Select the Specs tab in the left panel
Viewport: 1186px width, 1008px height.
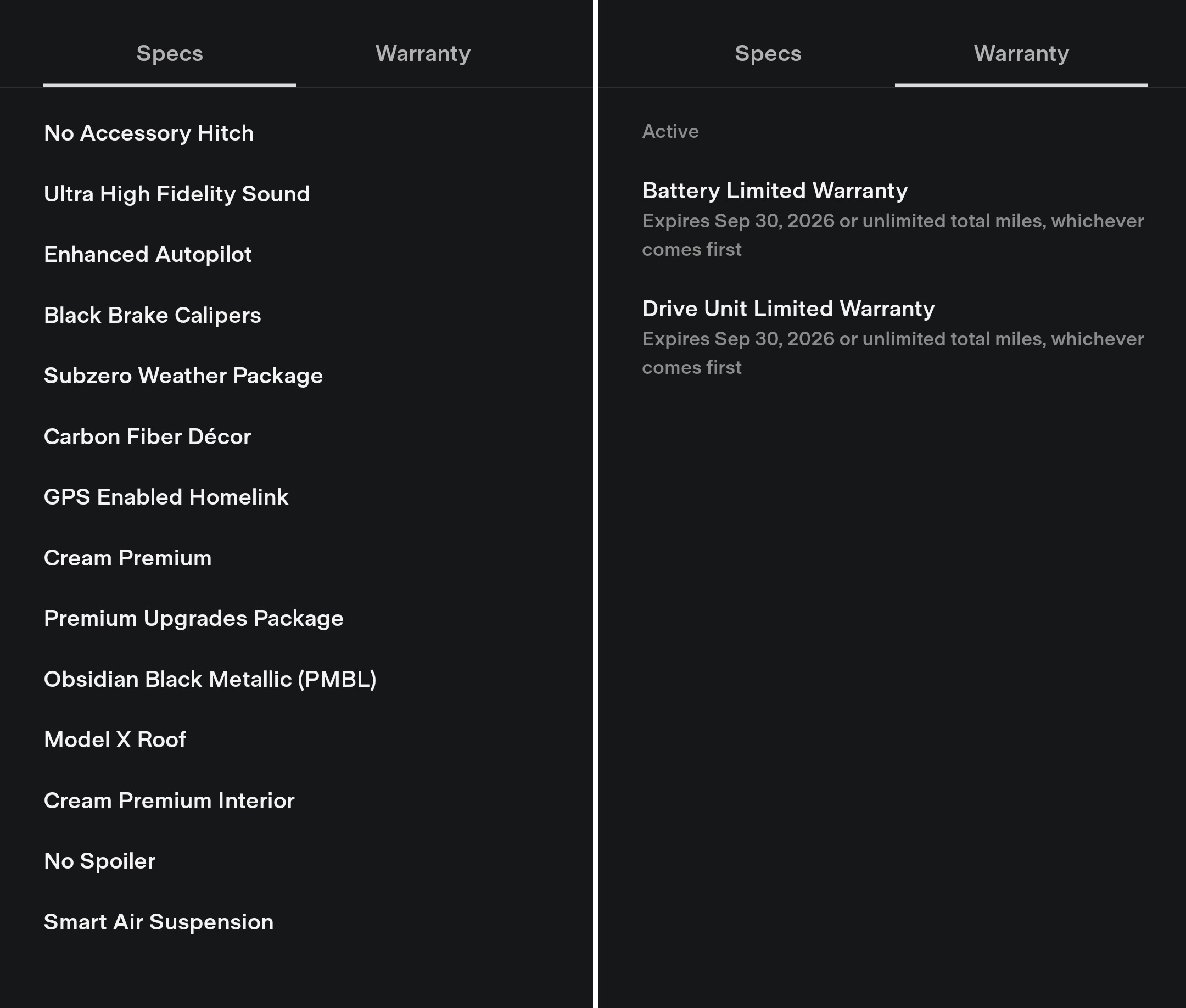170,54
